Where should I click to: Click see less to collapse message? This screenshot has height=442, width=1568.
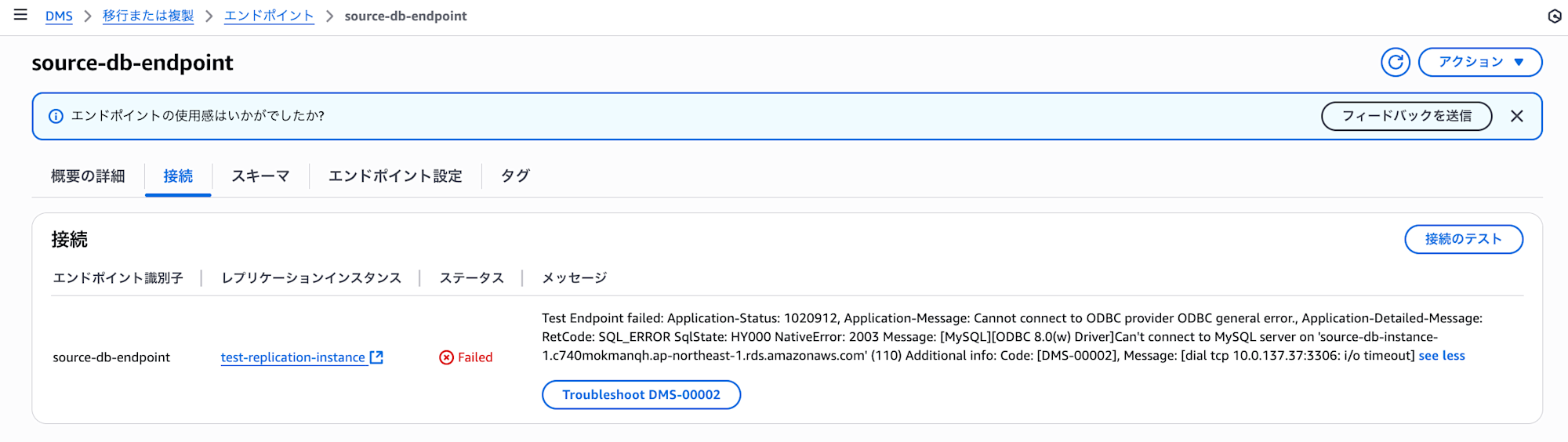(1442, 356)
